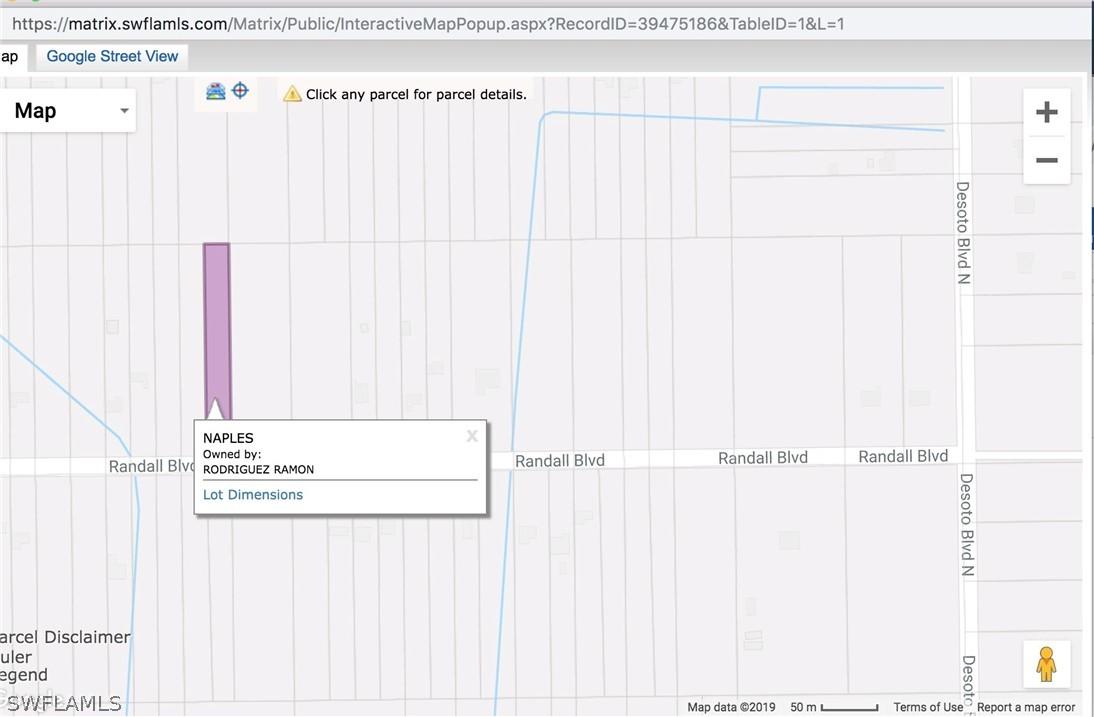Click the purple highlighted parcel
Screen dimensions: 1094x717
pyautogui.click(x=216, y=320)
